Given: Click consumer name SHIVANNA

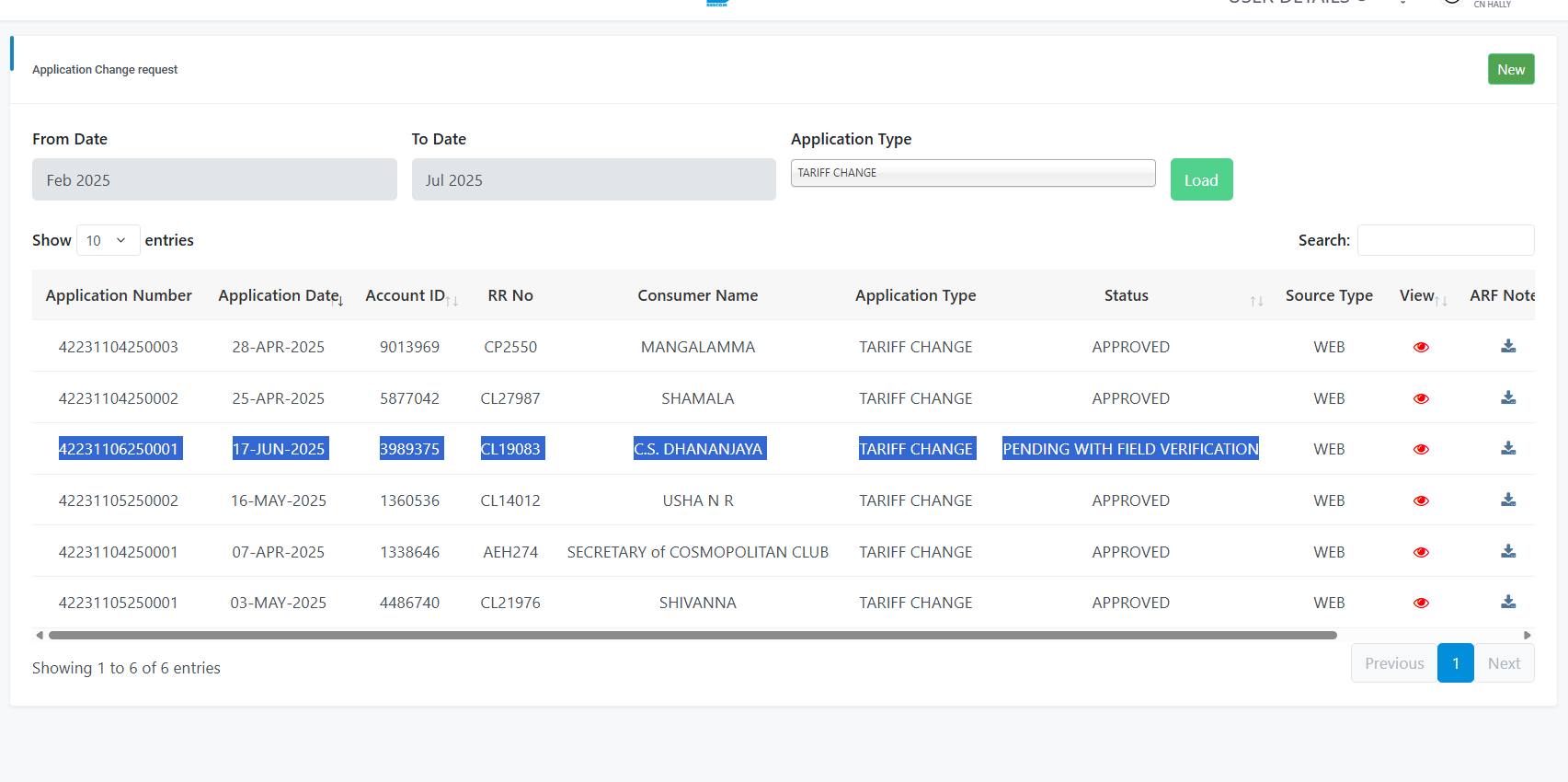Looking at the screenshot, I should 698,603.
